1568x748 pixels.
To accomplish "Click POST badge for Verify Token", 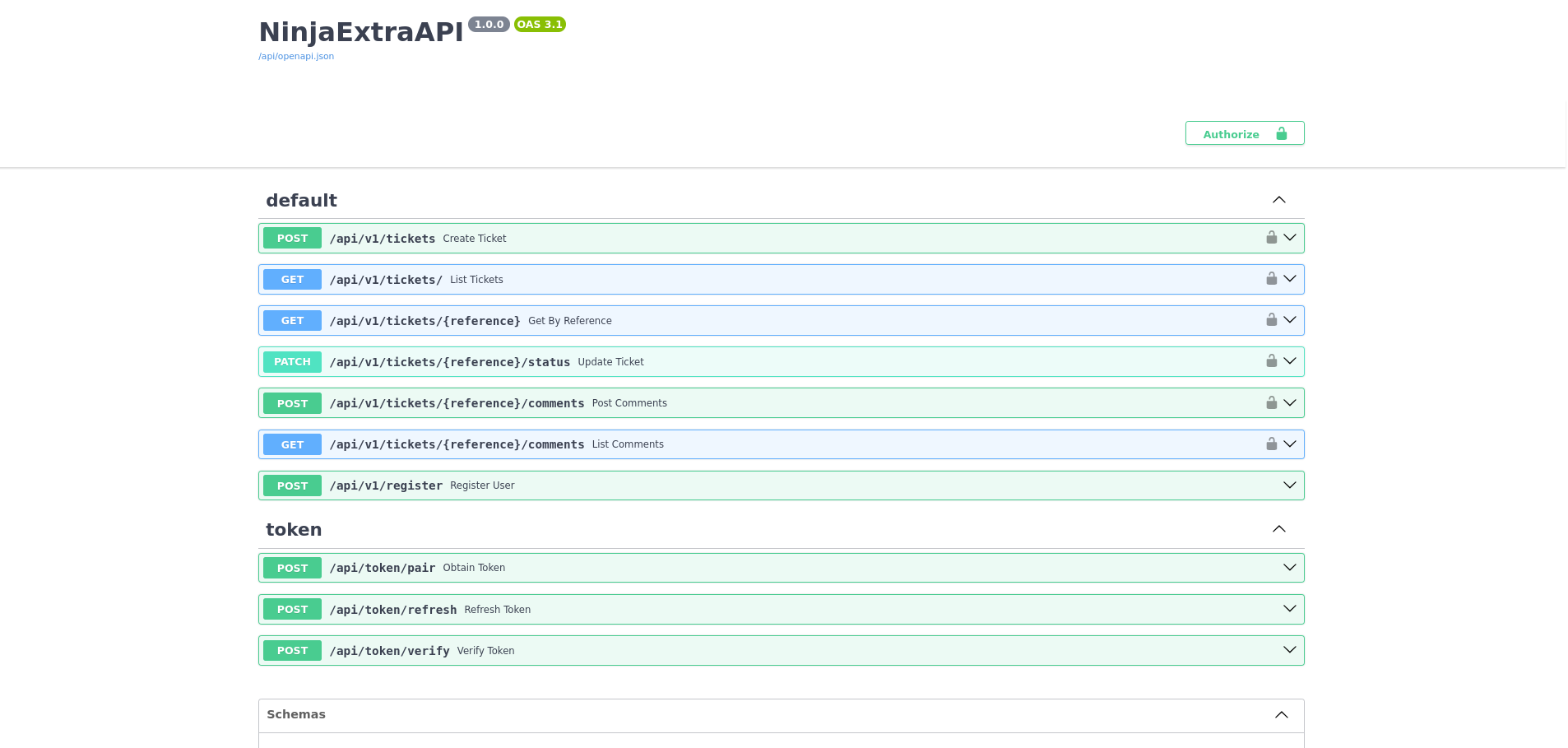I will (x=292, y=650).
